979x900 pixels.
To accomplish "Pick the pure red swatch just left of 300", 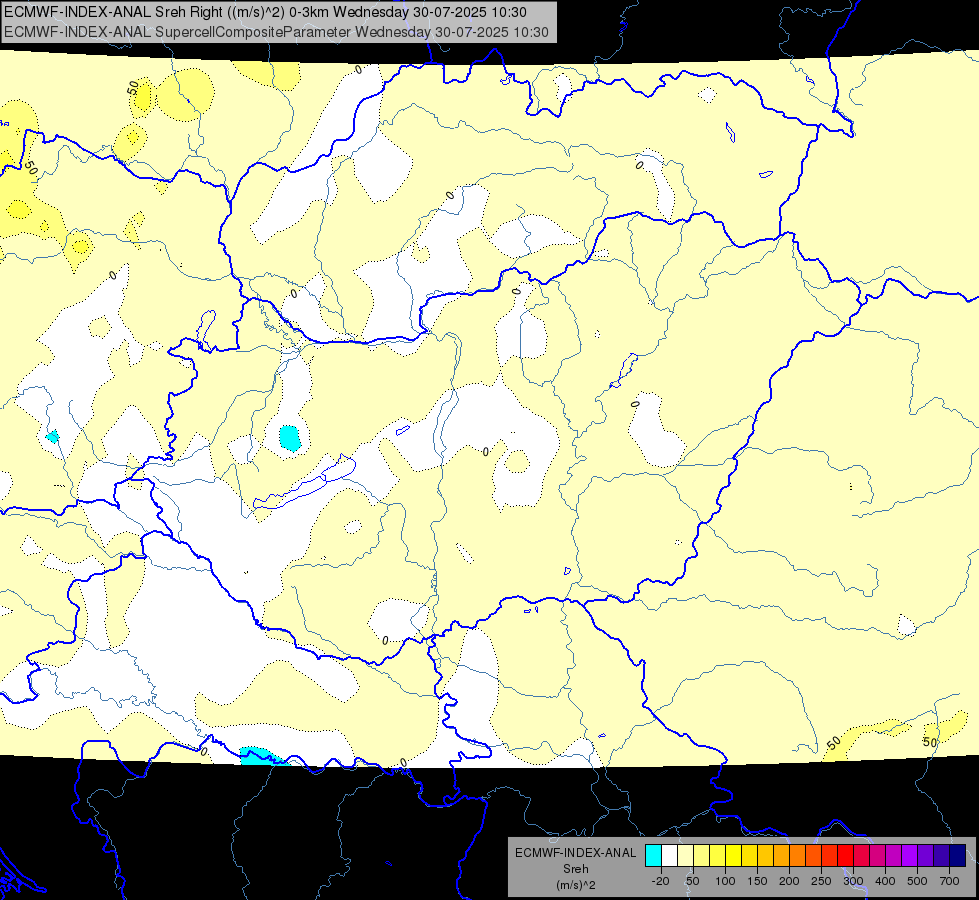I will [845, 856].
